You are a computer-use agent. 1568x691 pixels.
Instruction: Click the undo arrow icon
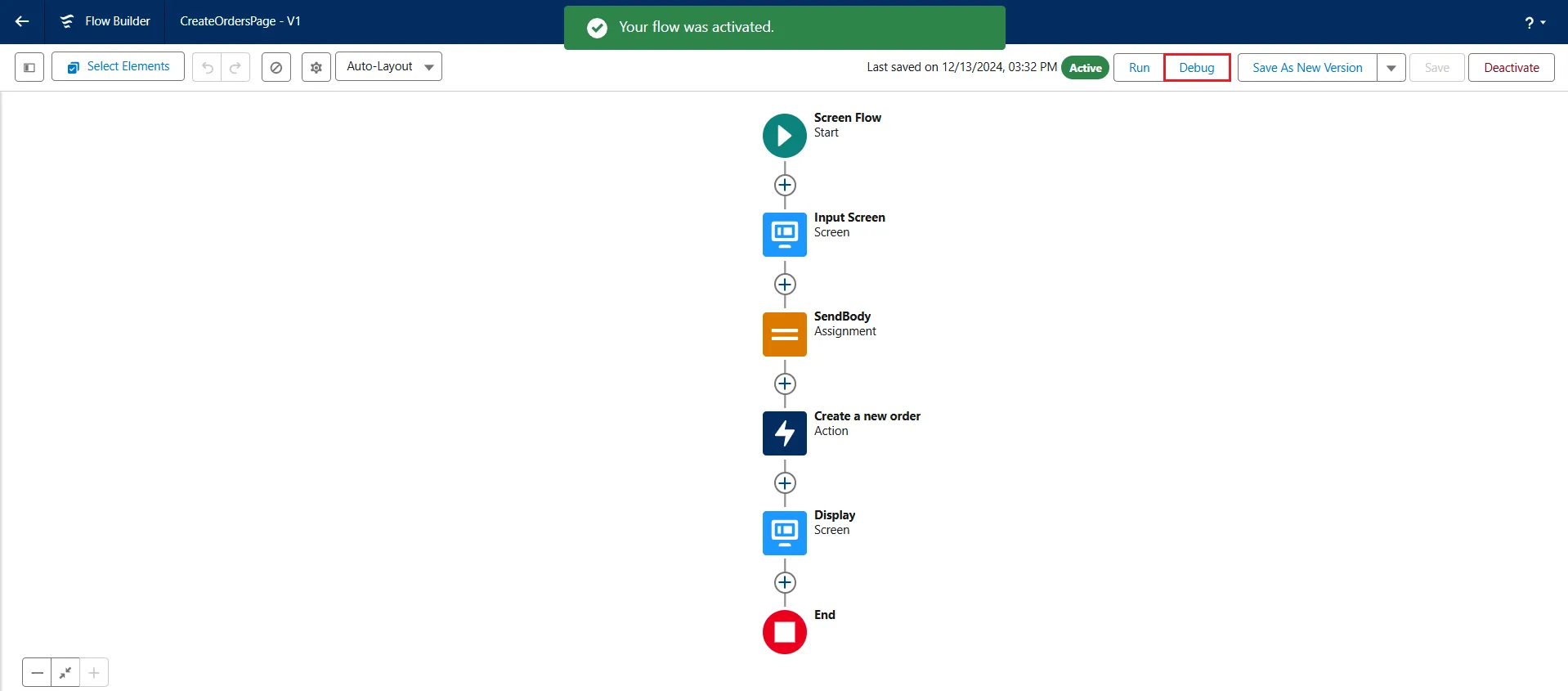tap(208, 67)
